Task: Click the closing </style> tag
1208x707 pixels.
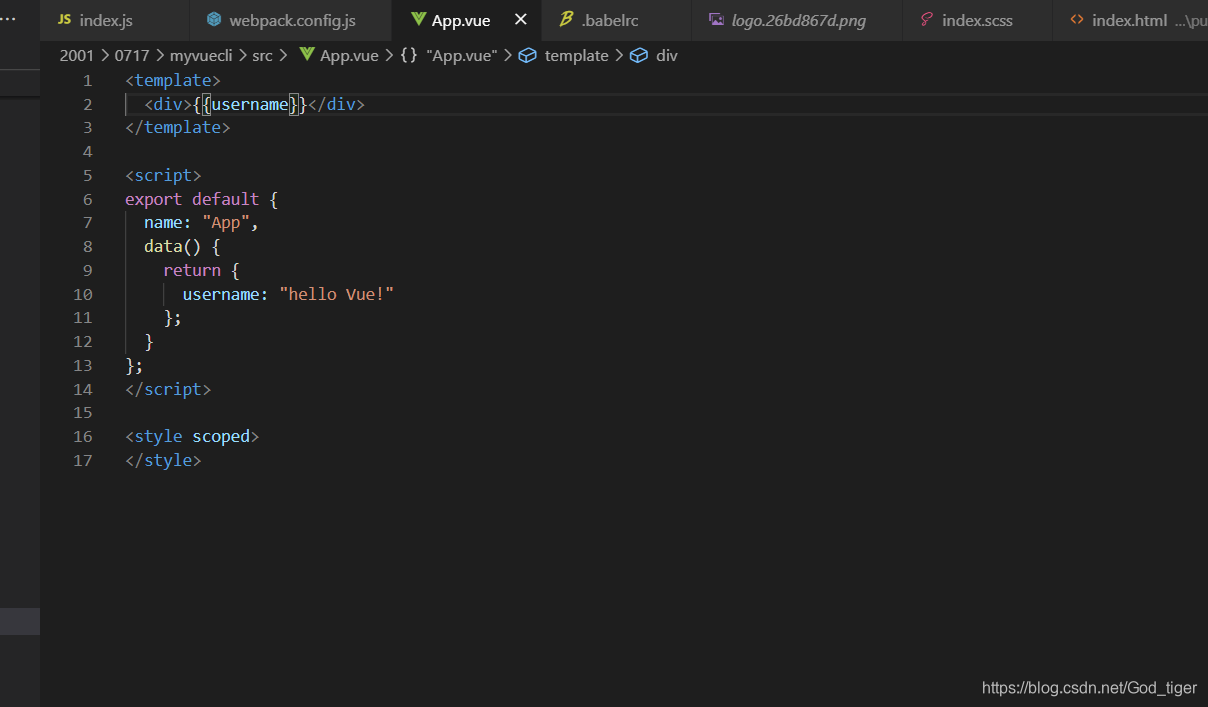Action: tap(164, 461)
